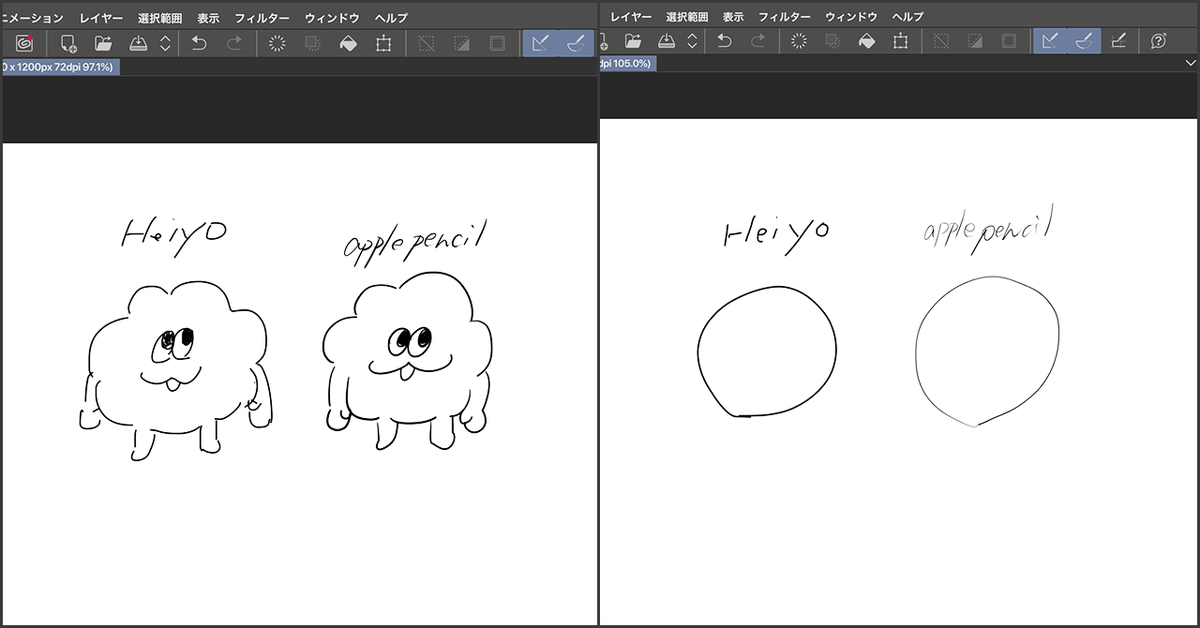Enable Snap to Grid toggle
The height and width of the screenshot is (628, 1200).
(x=1119, y=41)
